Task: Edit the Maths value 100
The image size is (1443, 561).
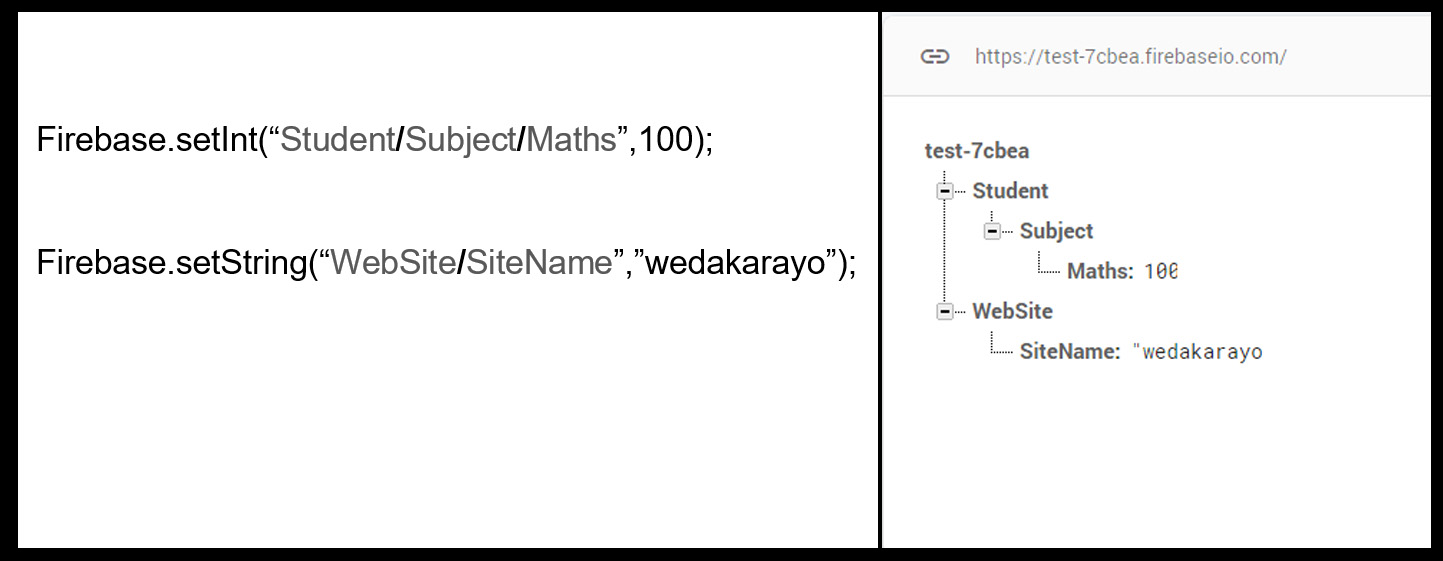Action: (x=1161, y=271)
